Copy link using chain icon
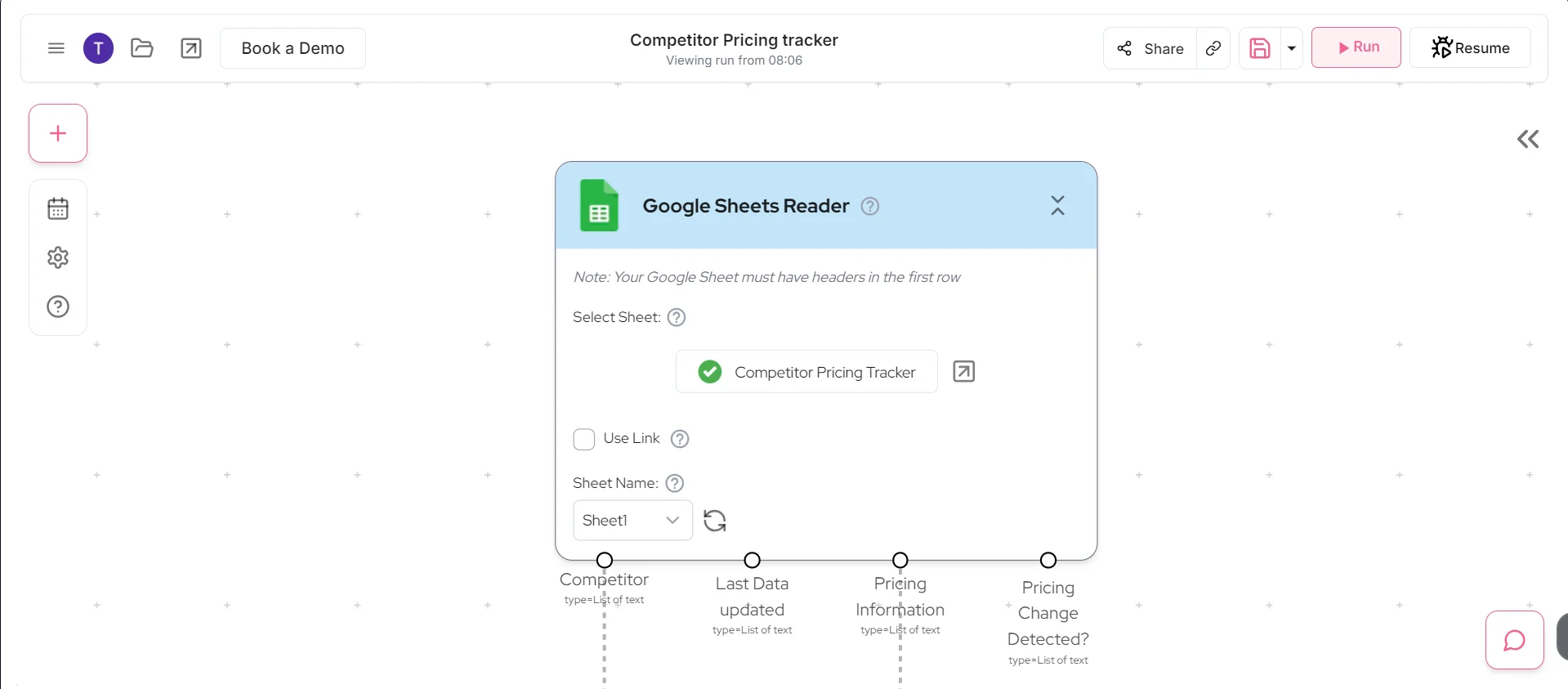 click(1213, 48)
